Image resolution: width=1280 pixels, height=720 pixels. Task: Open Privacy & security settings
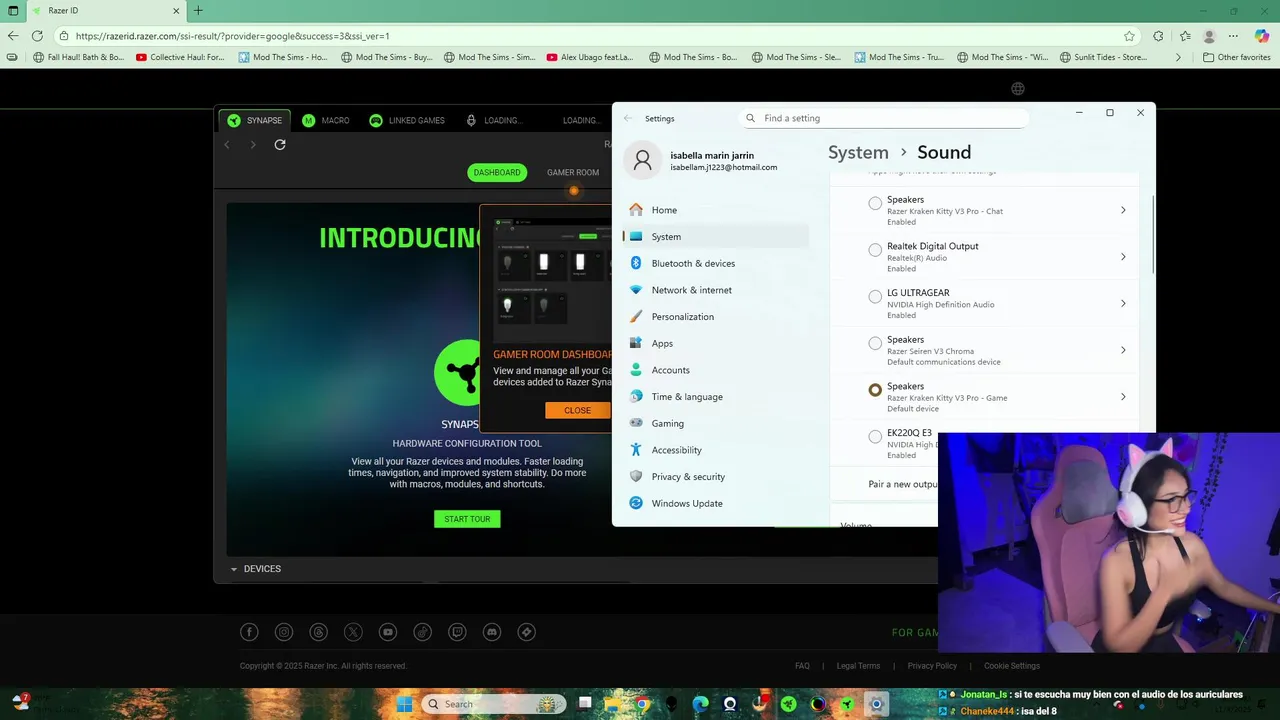pos(715,477)
